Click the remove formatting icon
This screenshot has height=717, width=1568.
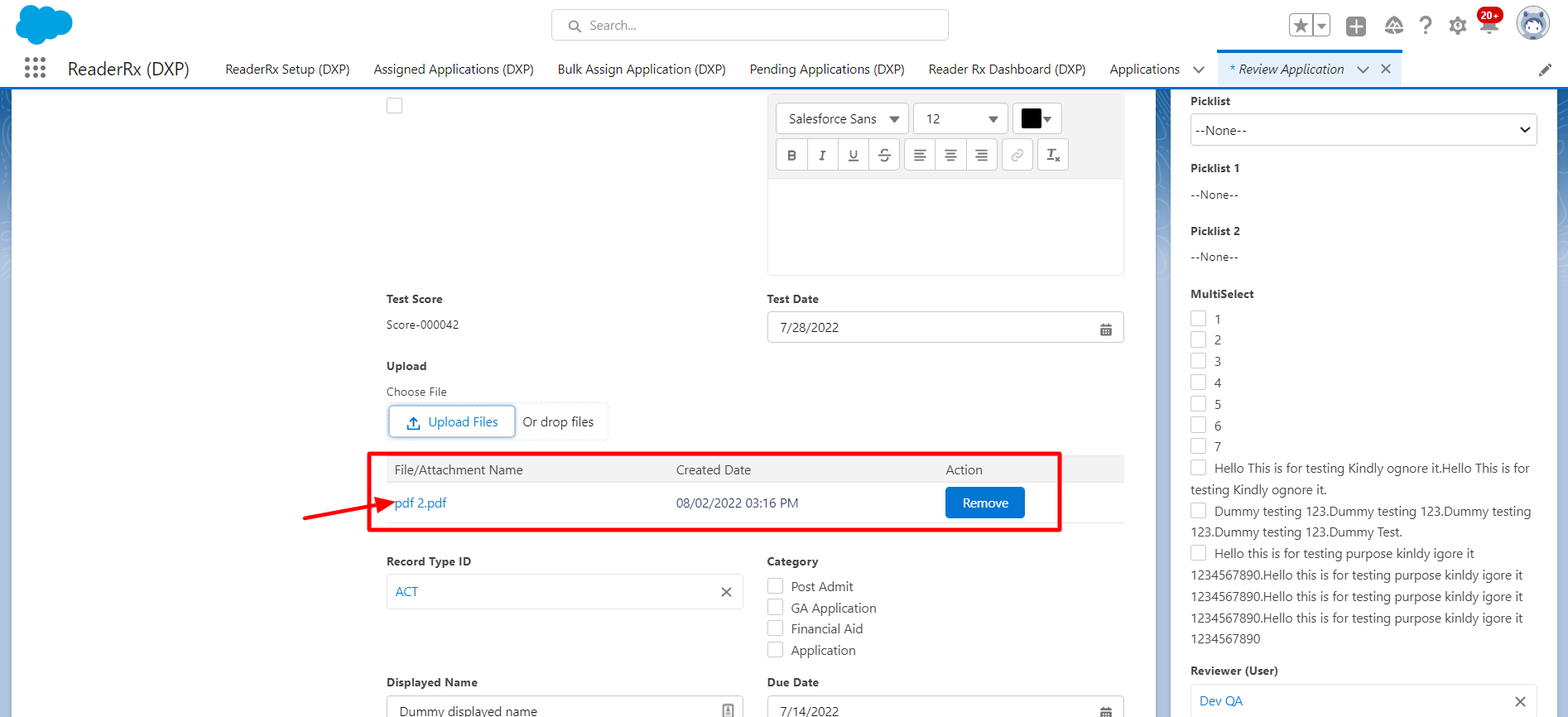[x=1052, y=155]
